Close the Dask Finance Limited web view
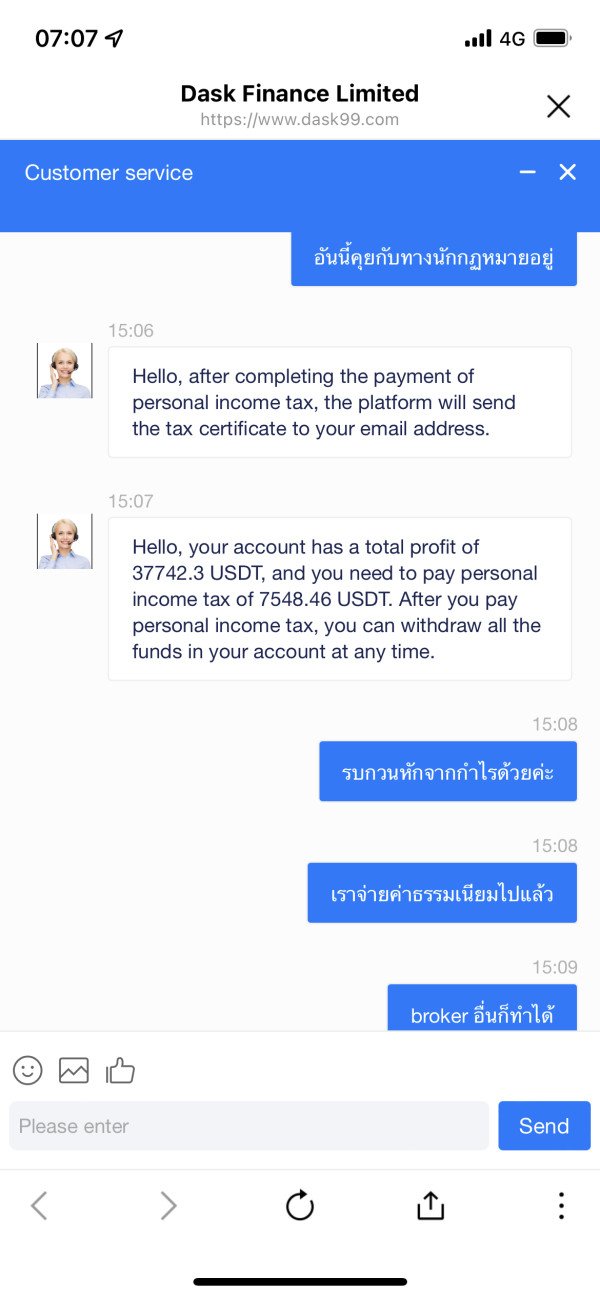600x1298 pixels. click(558, 106)
